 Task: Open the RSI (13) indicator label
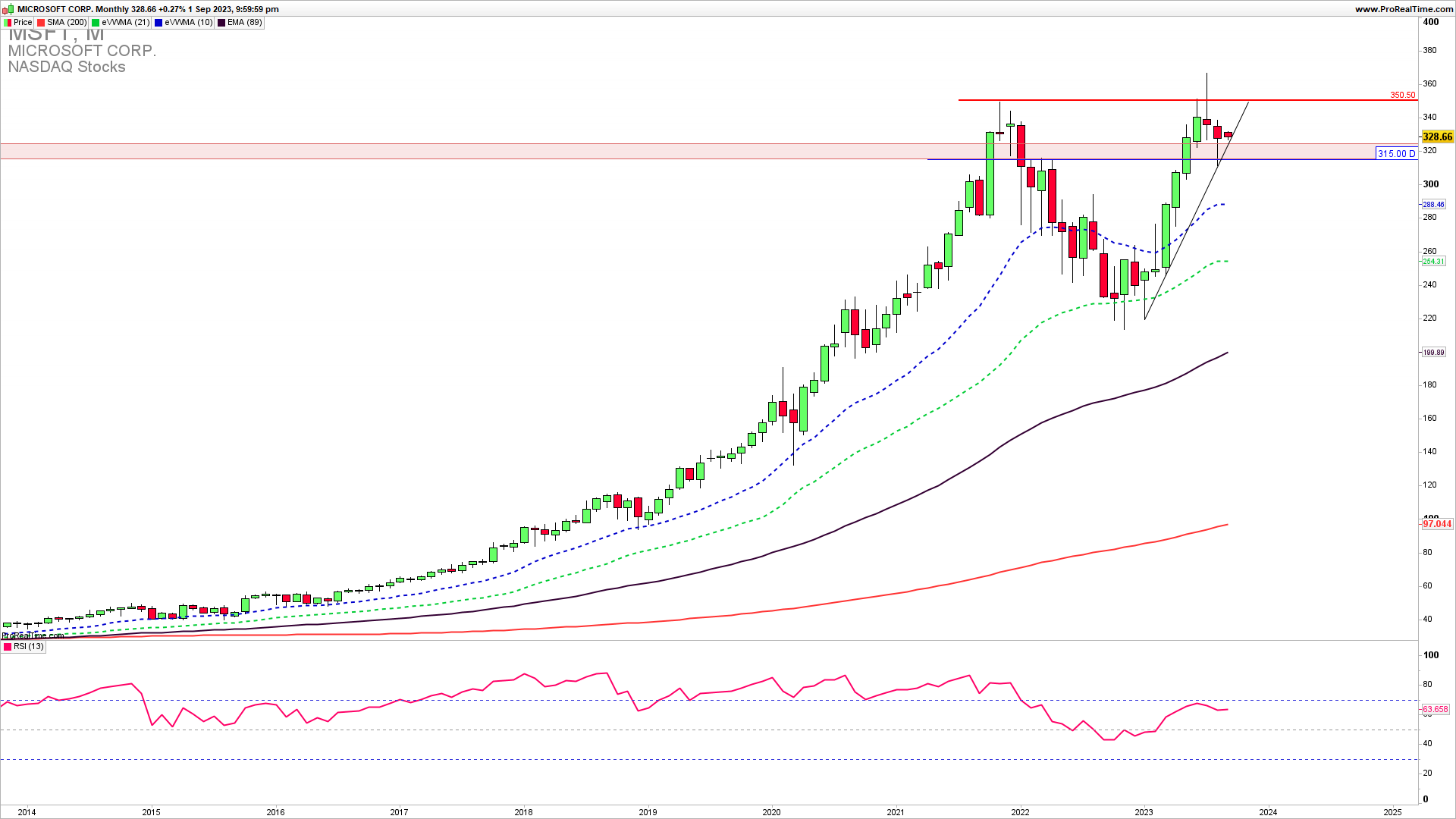click(x=24, y=647)
